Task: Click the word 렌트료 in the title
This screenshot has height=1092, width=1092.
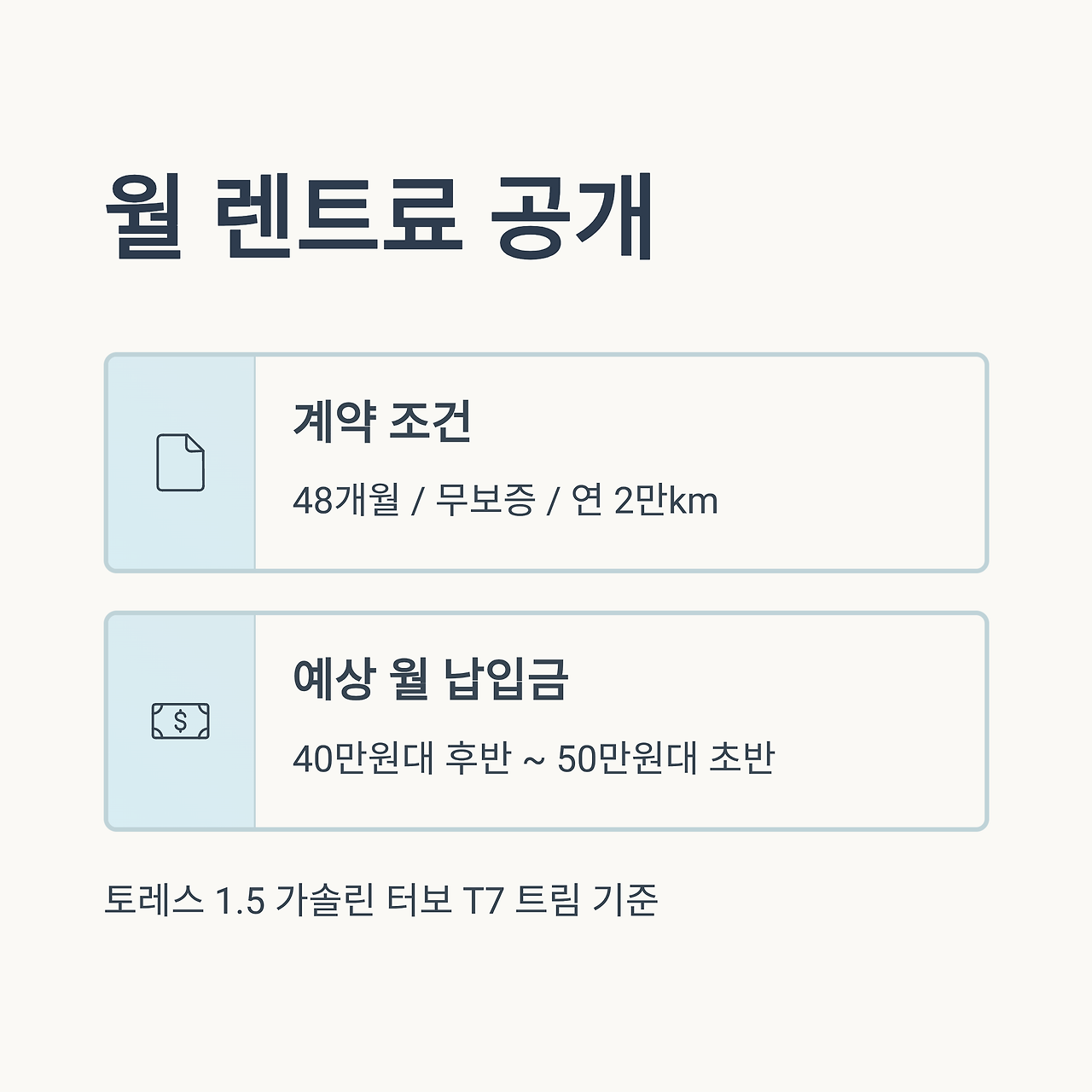Action: [x=336, y=216]
